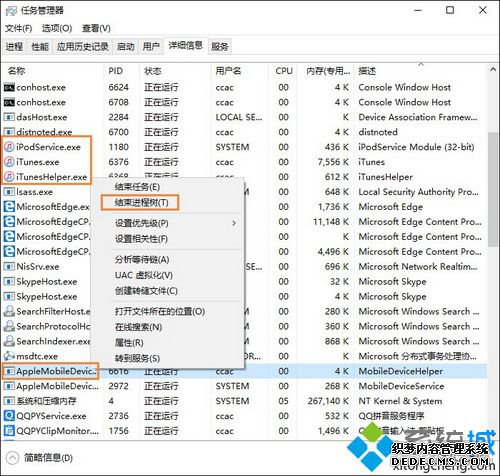Click the SearchIndexer.exe icon
500x476 pixels.
pyautogui.click(x=9, y=341)
